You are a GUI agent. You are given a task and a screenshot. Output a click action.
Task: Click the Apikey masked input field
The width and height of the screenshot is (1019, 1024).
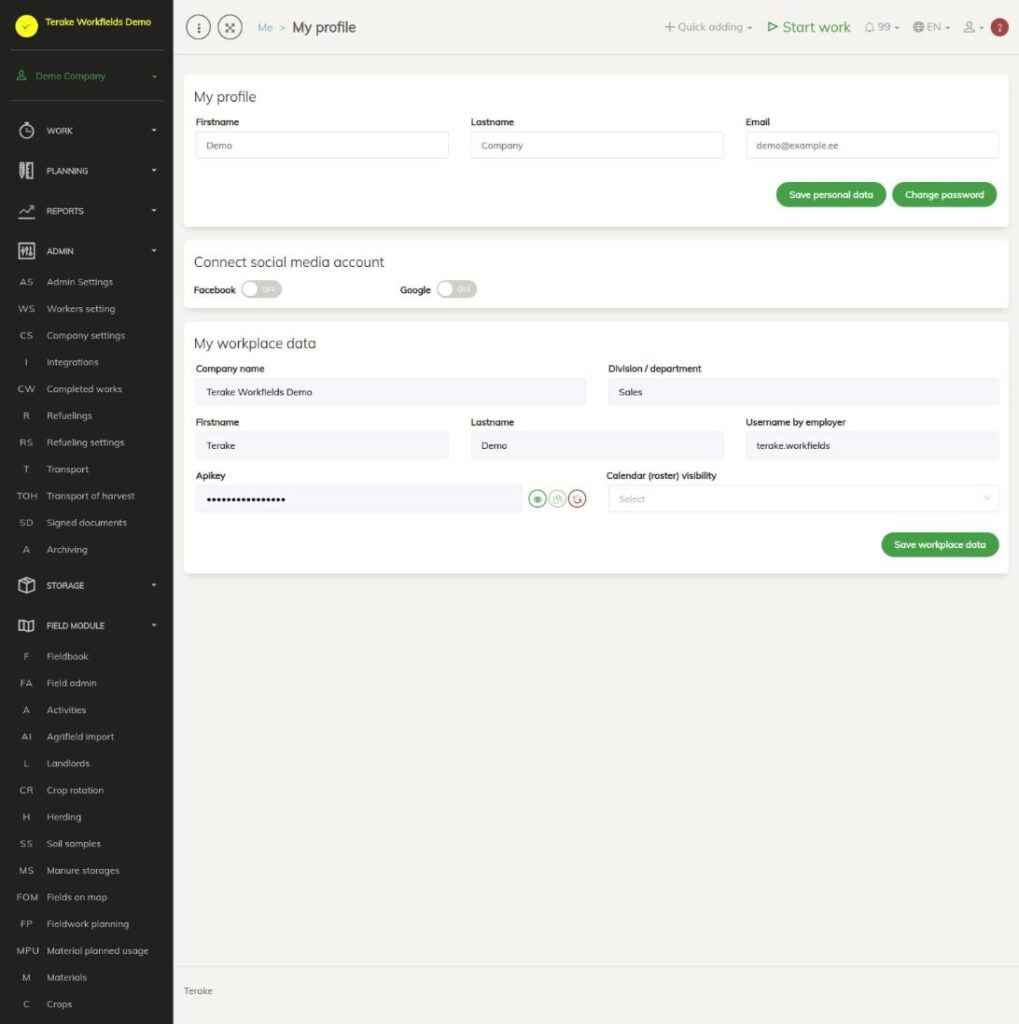[x=359, y=499]
